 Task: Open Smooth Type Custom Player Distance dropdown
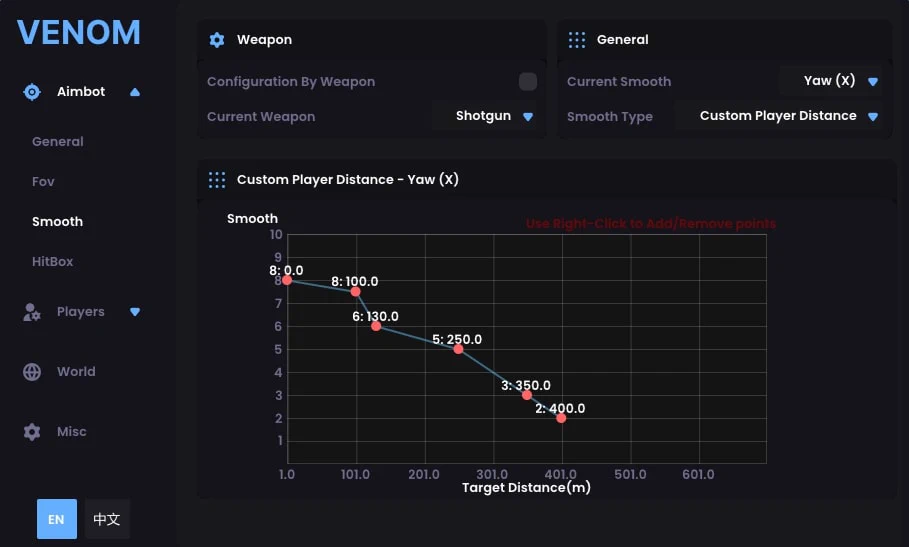(x=779, y=116)
